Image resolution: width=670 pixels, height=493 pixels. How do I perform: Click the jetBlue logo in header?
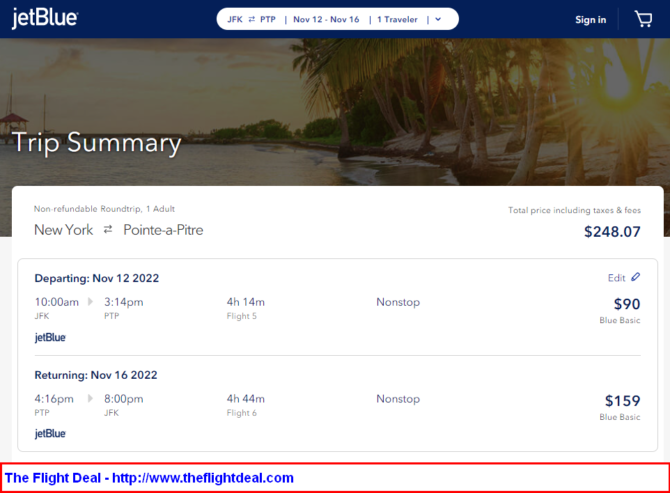pyautogui.click(x=45, y=18)
